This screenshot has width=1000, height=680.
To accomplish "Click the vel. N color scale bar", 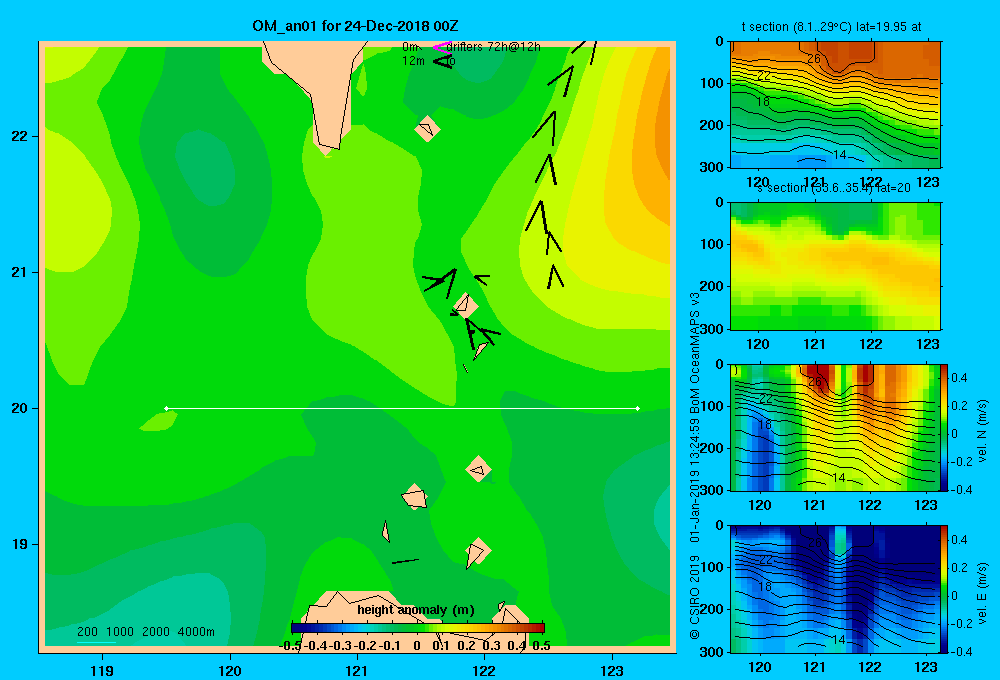I will click(944, 427).
